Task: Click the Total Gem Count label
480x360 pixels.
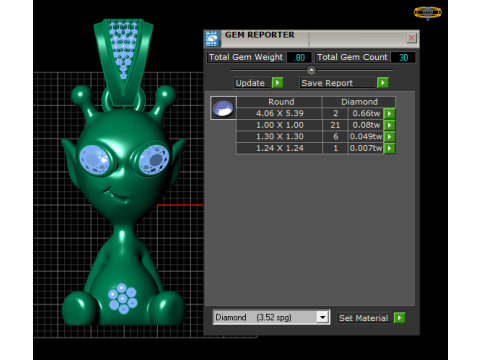Action: (x=352, y=57)
